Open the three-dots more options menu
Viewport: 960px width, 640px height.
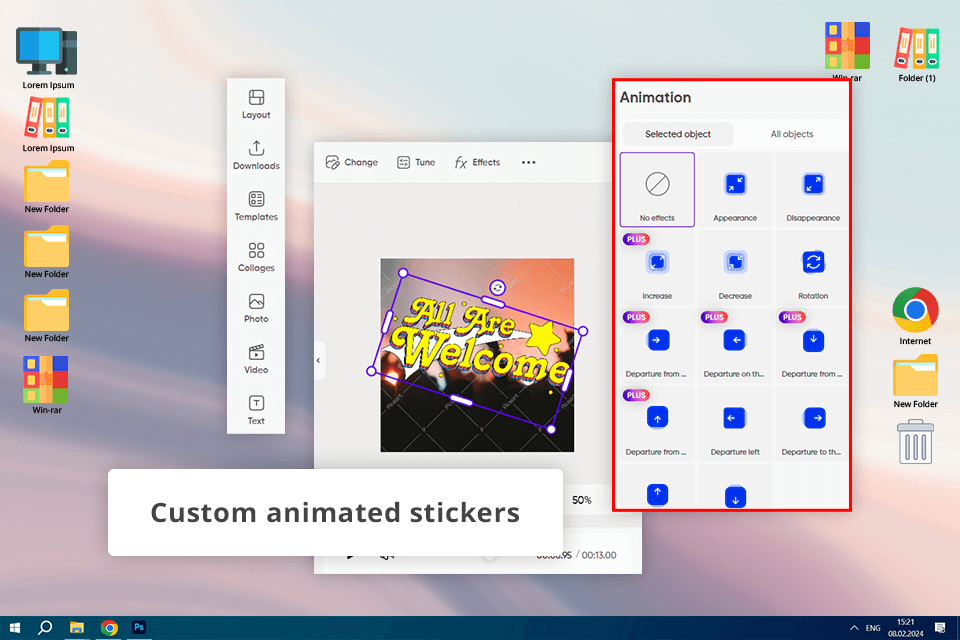pyautogui.click(x=528, y=162)
